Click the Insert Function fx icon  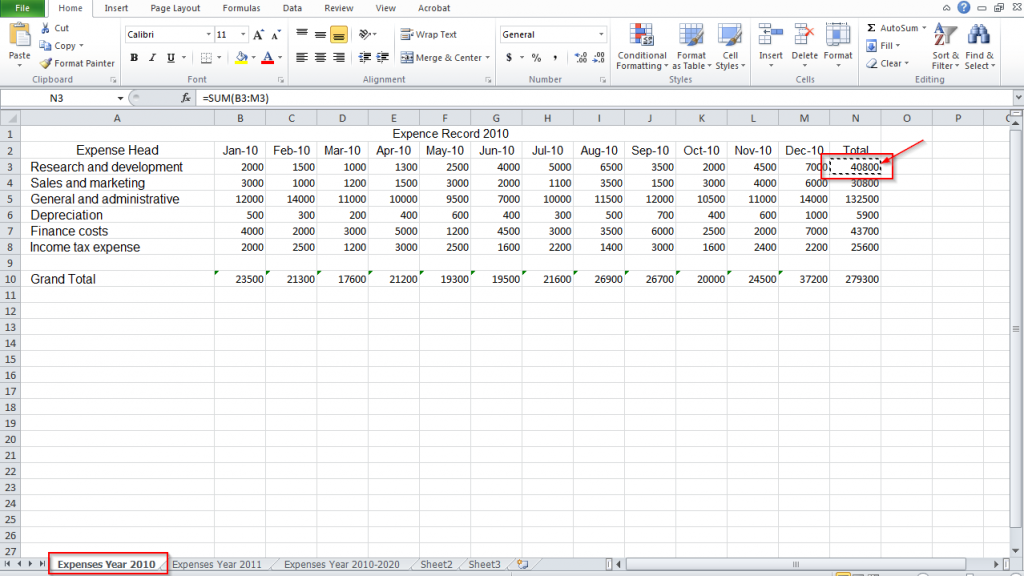tap(185, 98)
